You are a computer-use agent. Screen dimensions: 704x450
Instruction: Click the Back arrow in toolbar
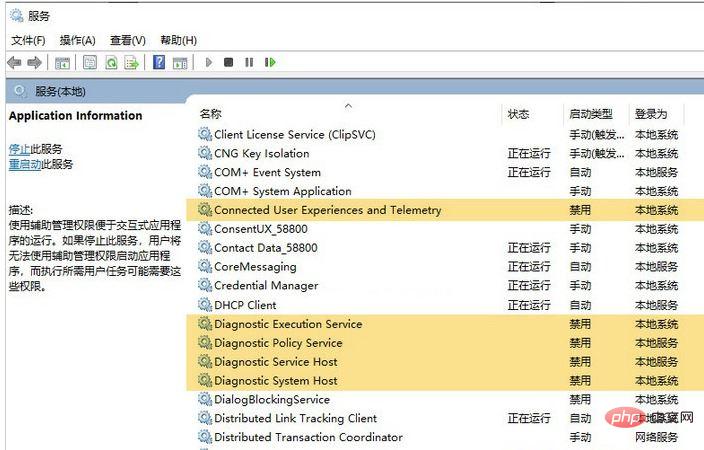click(x=14, y=62)
